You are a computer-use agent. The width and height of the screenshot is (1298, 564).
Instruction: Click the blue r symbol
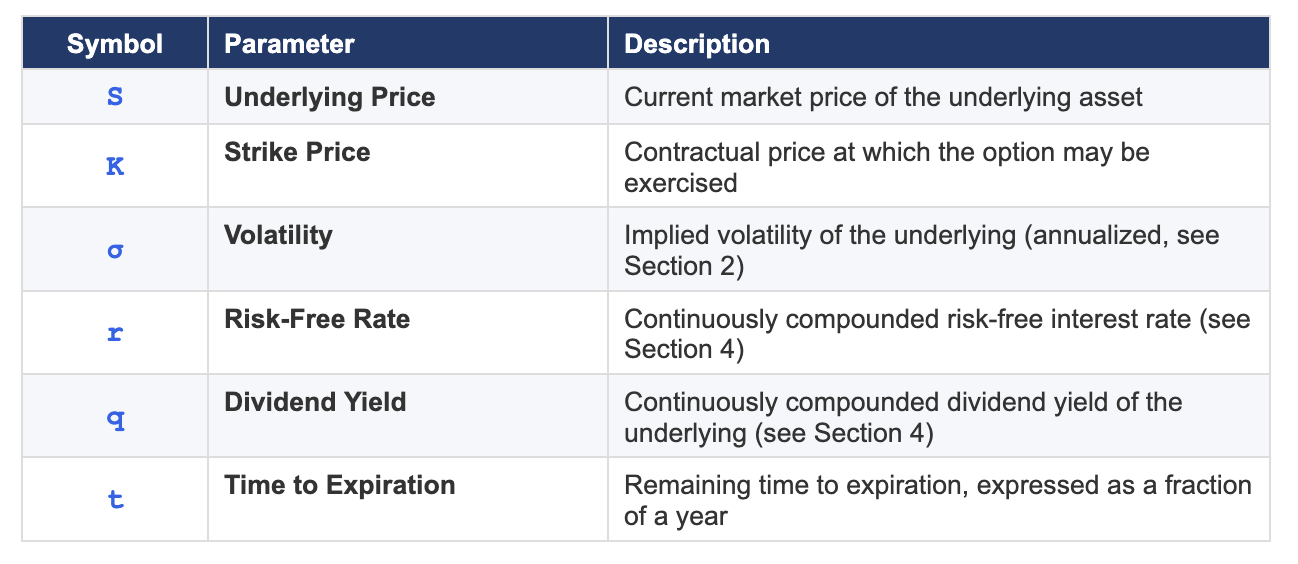(115, 333)
